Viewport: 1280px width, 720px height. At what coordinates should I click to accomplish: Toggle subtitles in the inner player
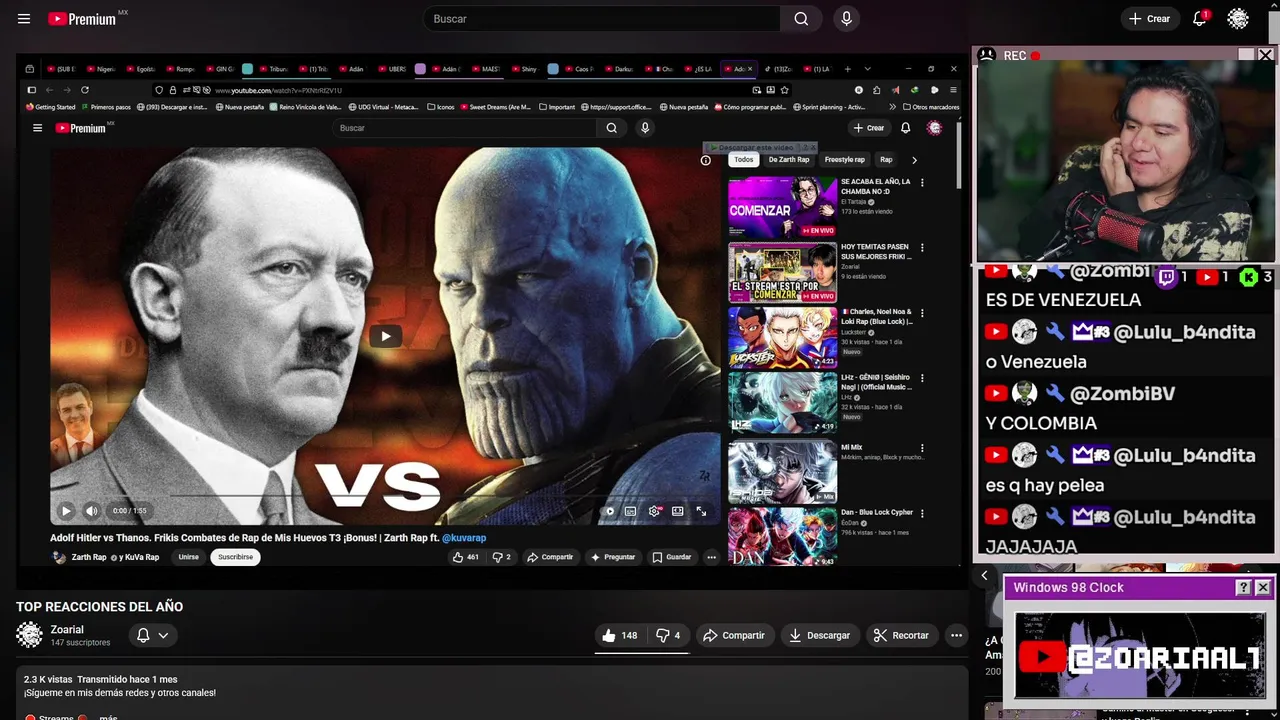[x=630, y=511]
